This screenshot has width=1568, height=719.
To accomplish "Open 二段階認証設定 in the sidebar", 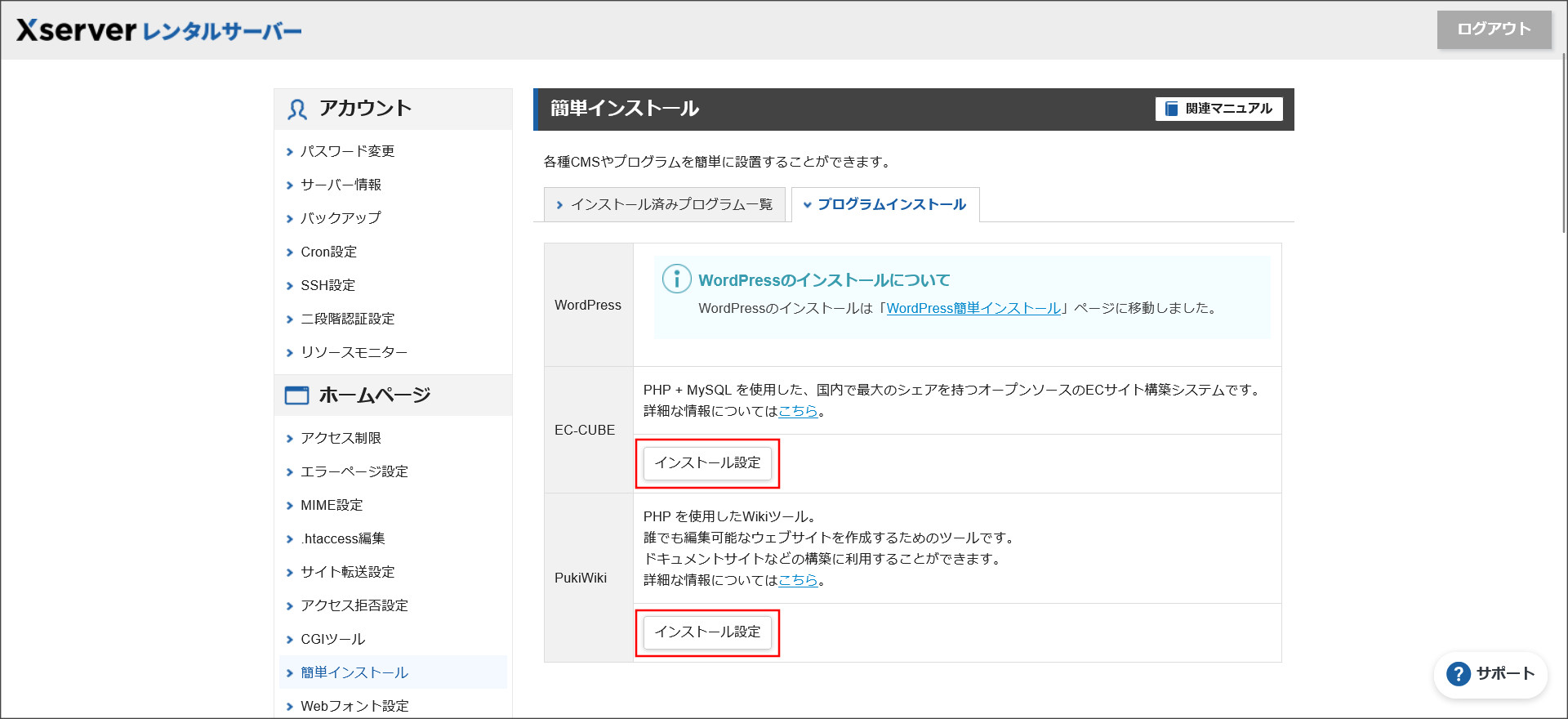I will coord(348,319).
